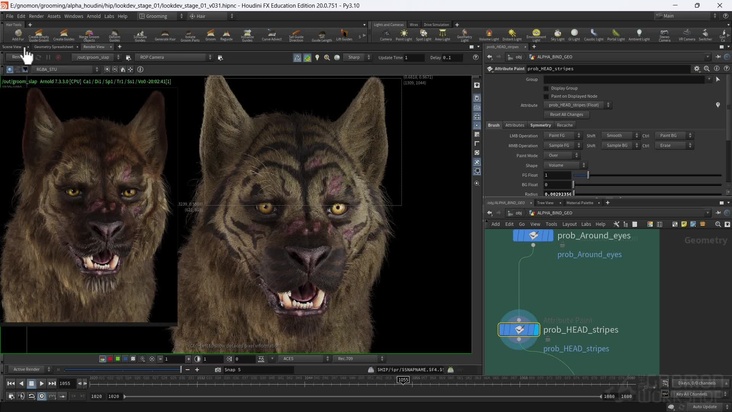Viewport: 732px width, 412px height.
Task: Open the Windows menu
Action: tap(73, 16)
